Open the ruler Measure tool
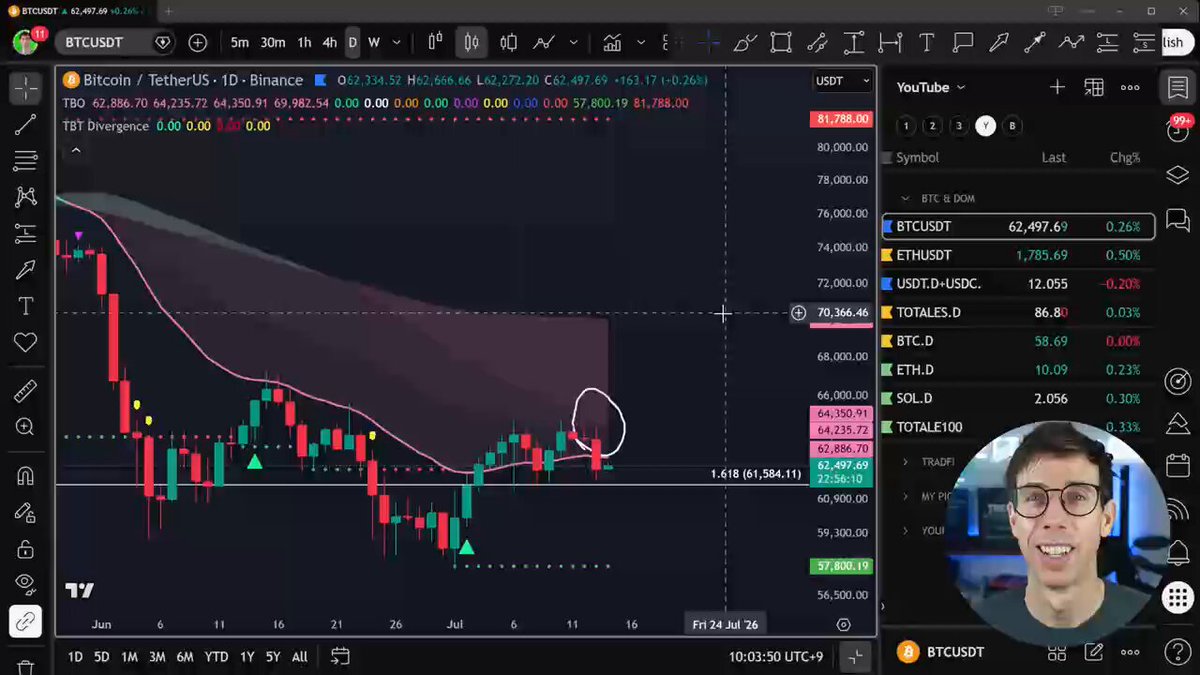This screenshot has width=1200, height=675. (25, 390)
